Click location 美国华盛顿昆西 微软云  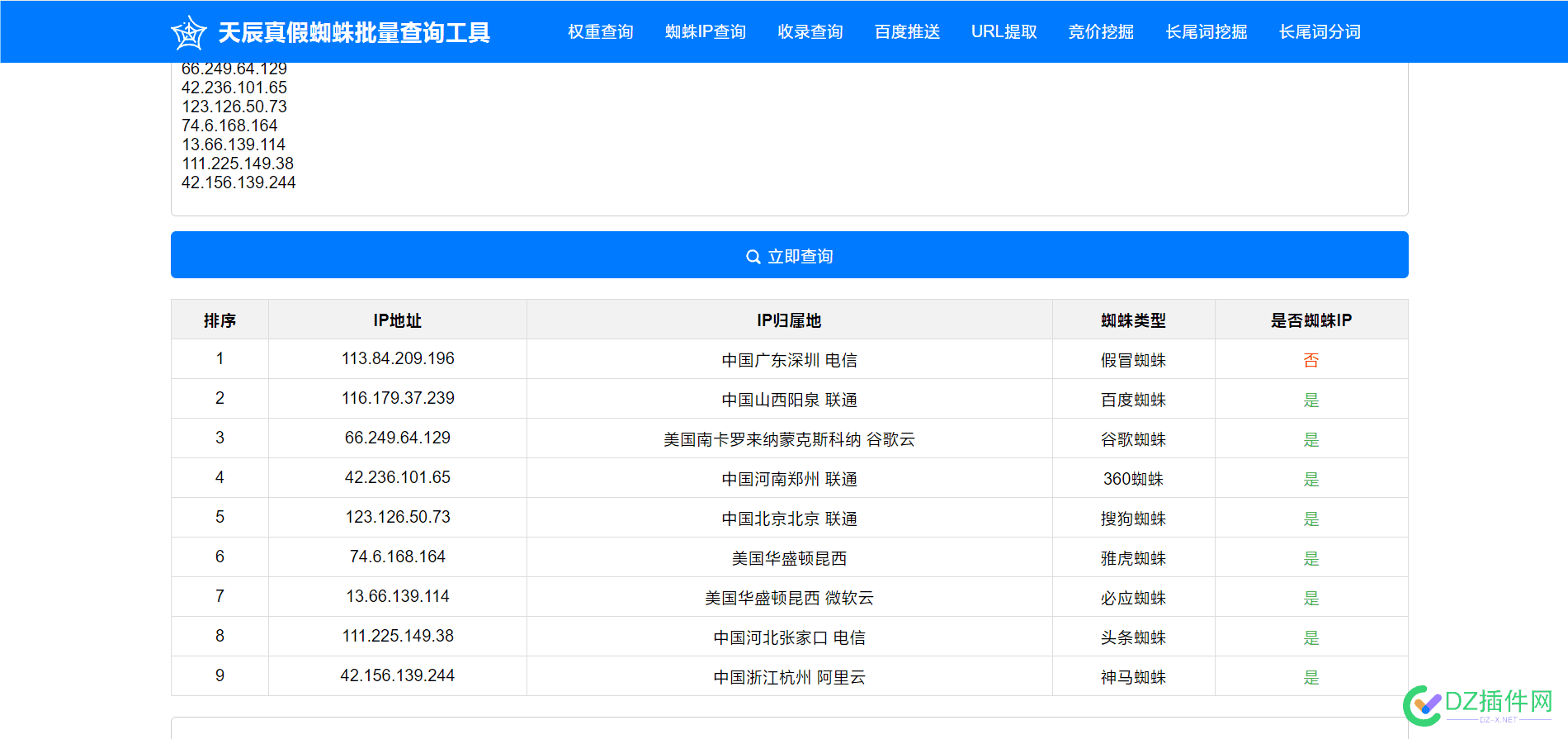coord(789,598)
